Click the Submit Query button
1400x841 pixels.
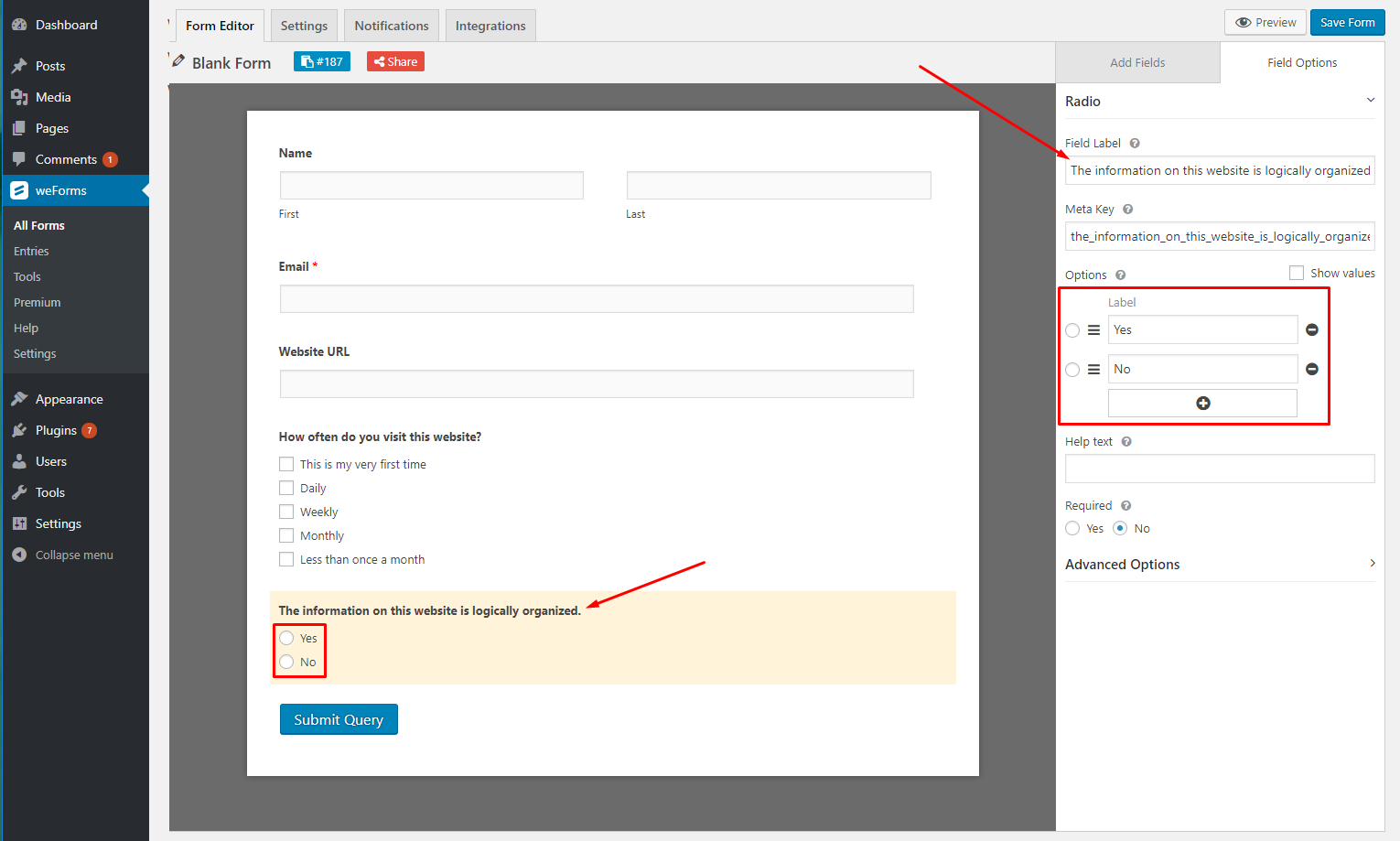click(x=339, y=719)
